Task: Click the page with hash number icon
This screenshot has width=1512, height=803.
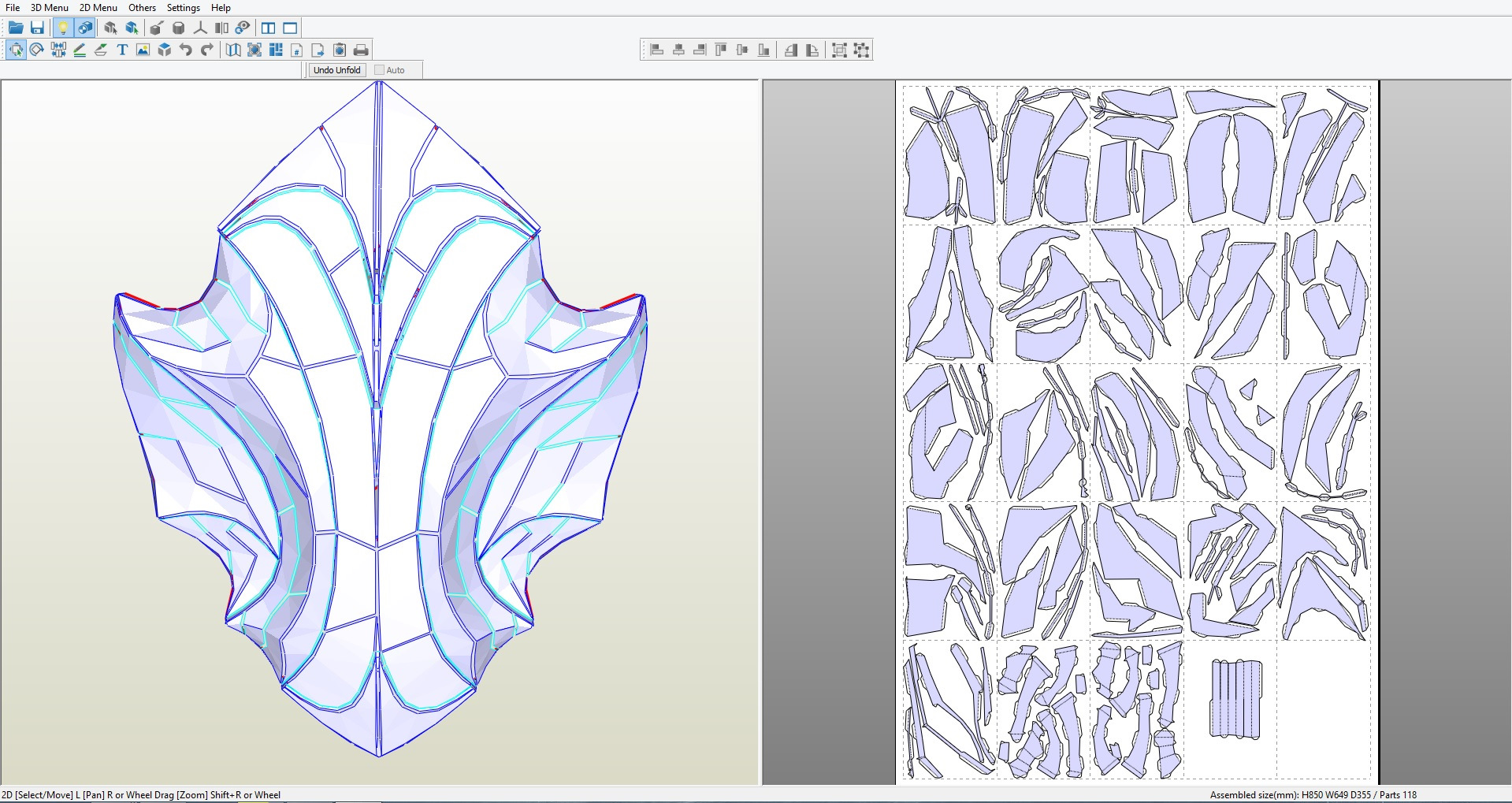Action: click(x=297, y=50)
